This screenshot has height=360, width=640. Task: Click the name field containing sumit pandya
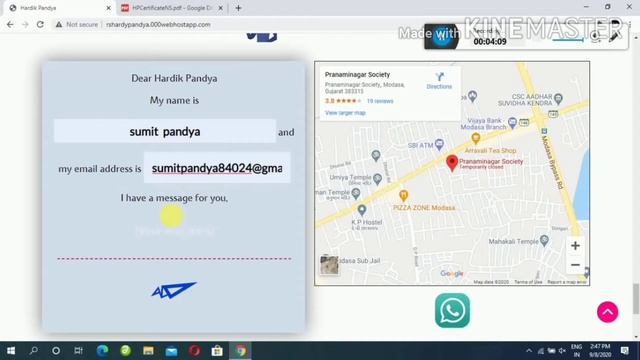165,131
